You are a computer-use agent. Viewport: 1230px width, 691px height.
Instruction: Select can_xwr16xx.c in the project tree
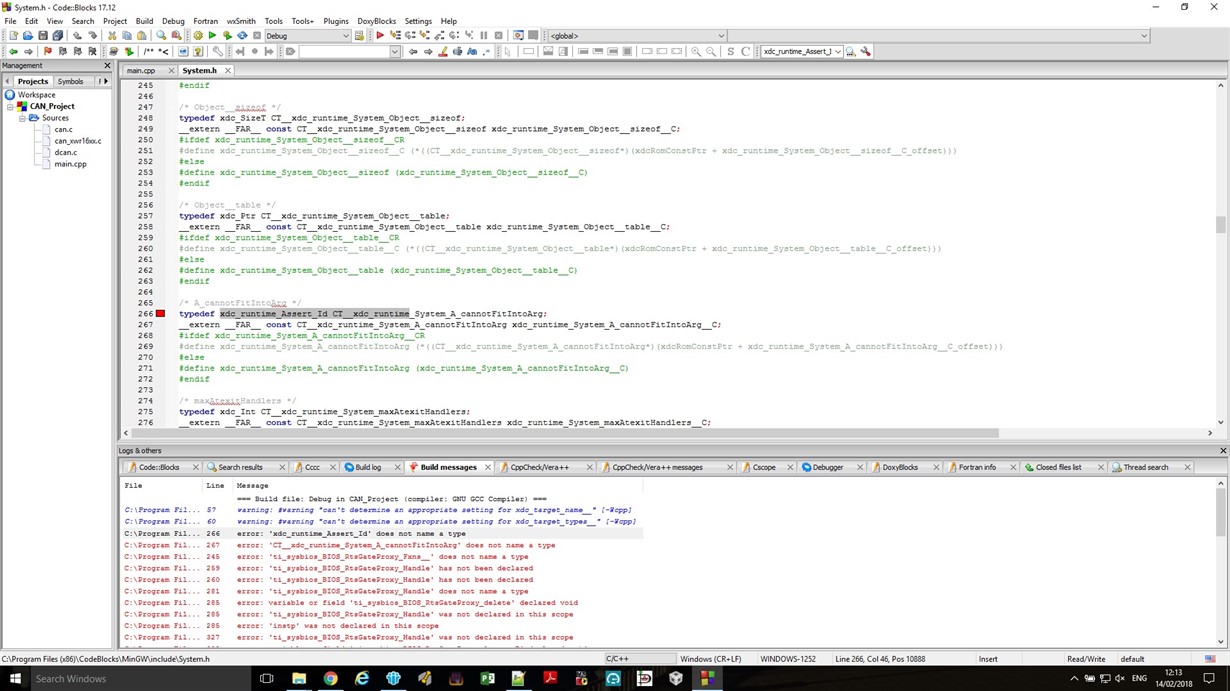click(x=78, y=141)
